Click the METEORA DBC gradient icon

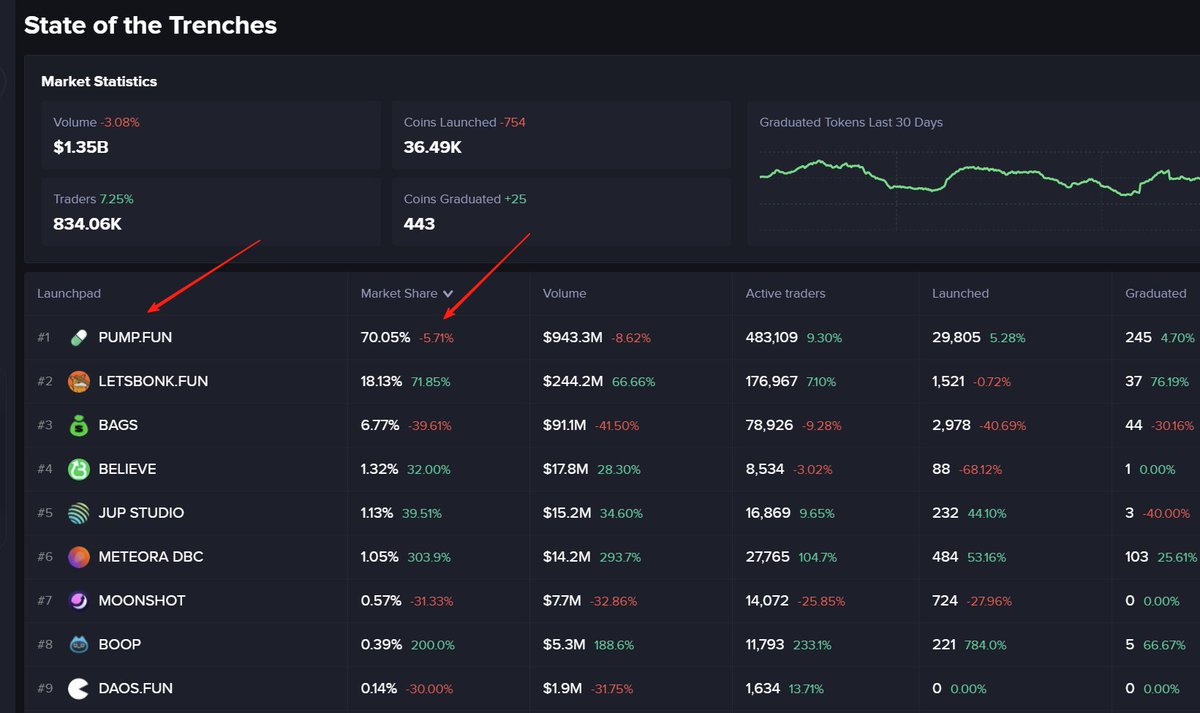tap(79, 557)
